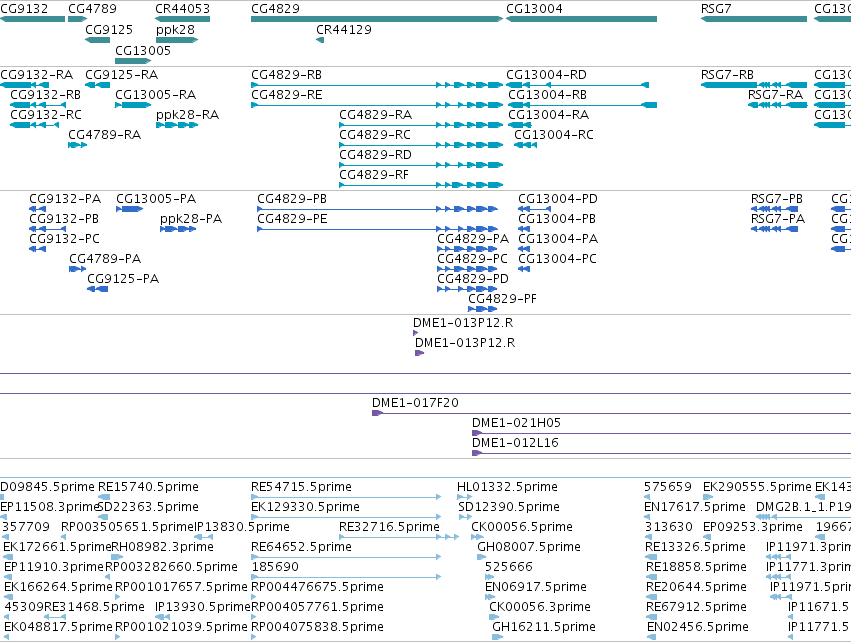The height and width of the screenshot is (642, 851).
Task: Select protein CG13005-PA
Action: coord(156,199)
